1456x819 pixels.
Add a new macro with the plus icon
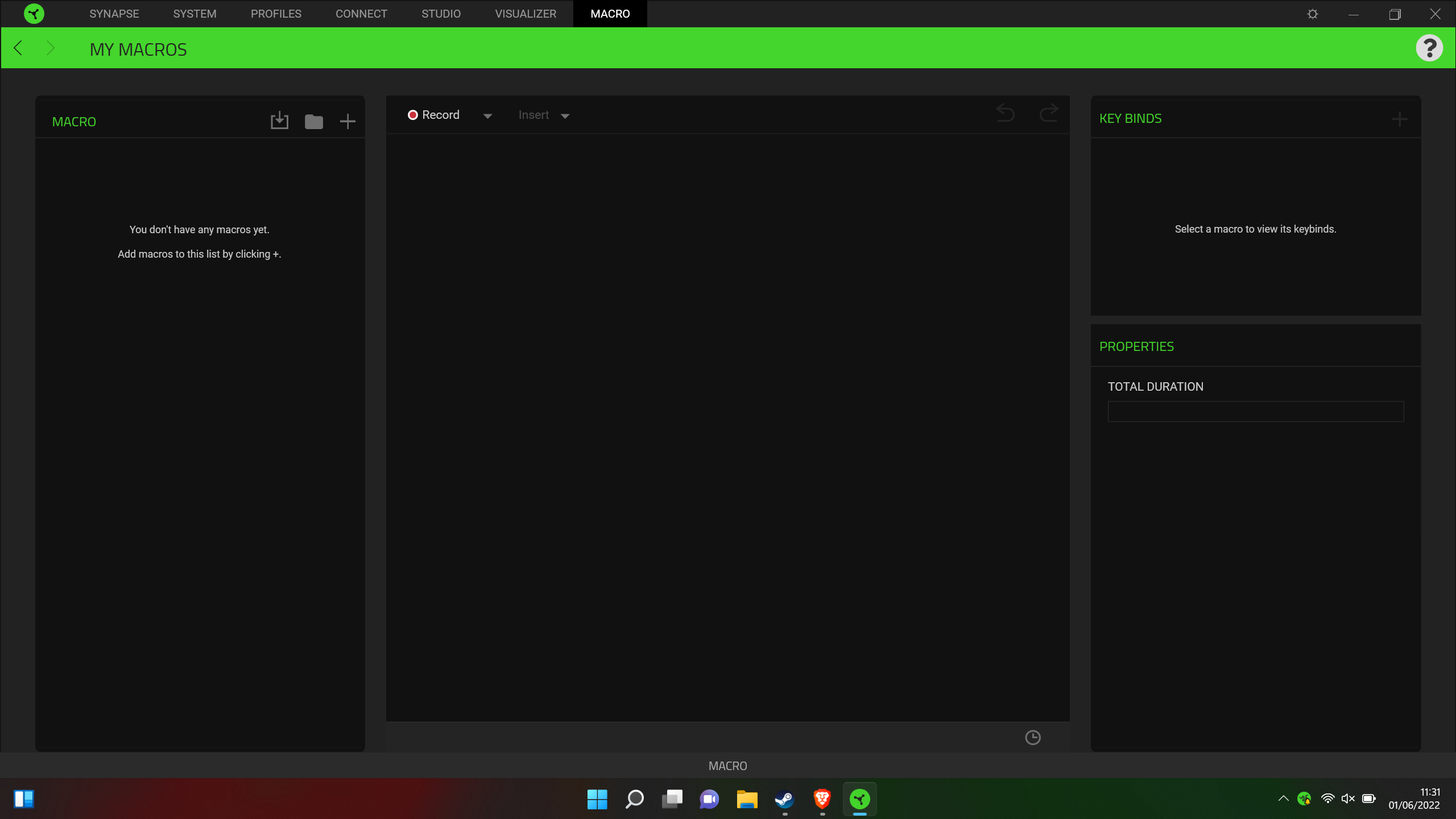[x=348, y=120]
